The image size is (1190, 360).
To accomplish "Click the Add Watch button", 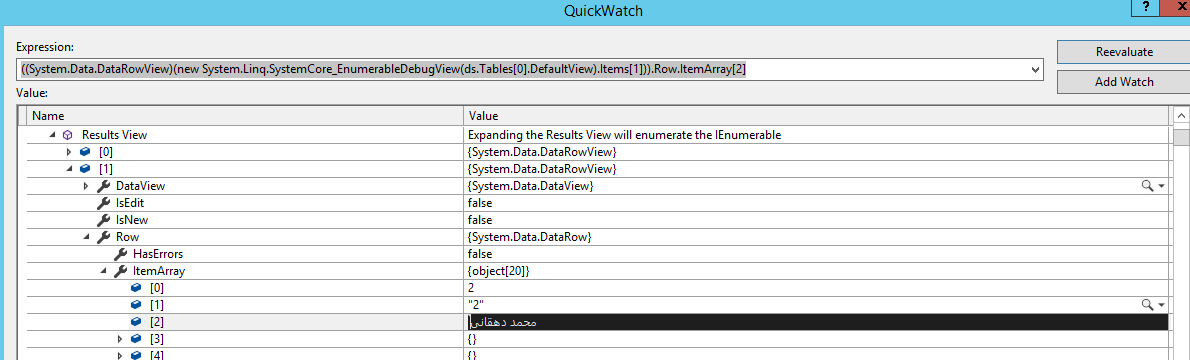I will point(1124,81).
